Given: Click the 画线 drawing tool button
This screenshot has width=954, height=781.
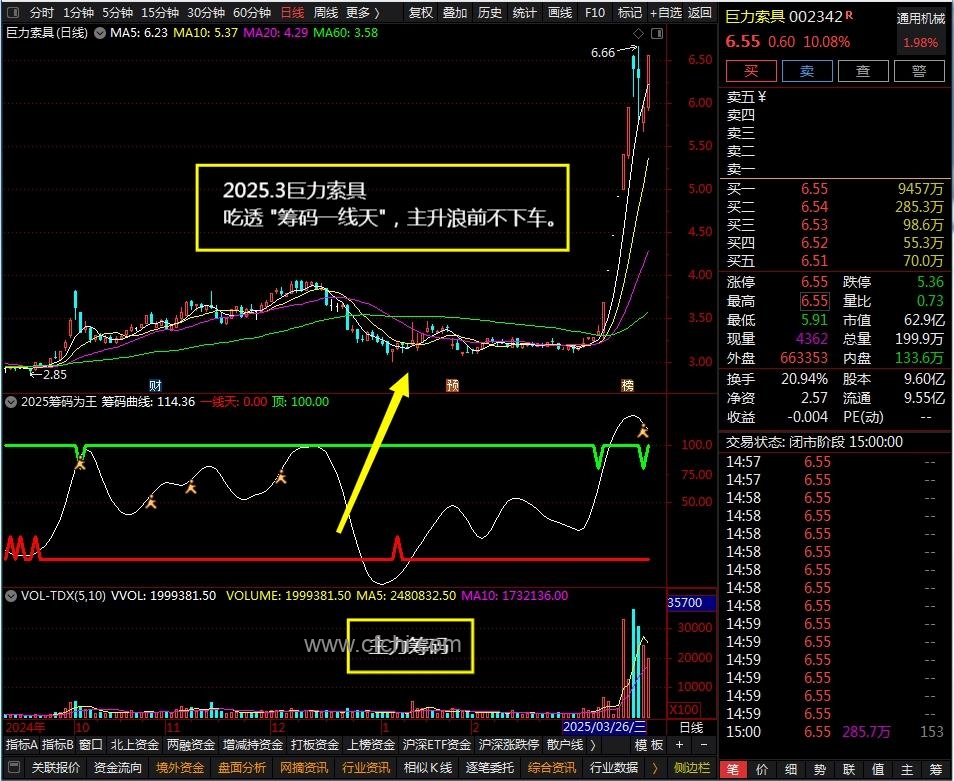Looking at the screenshot, I should [560, 13].
